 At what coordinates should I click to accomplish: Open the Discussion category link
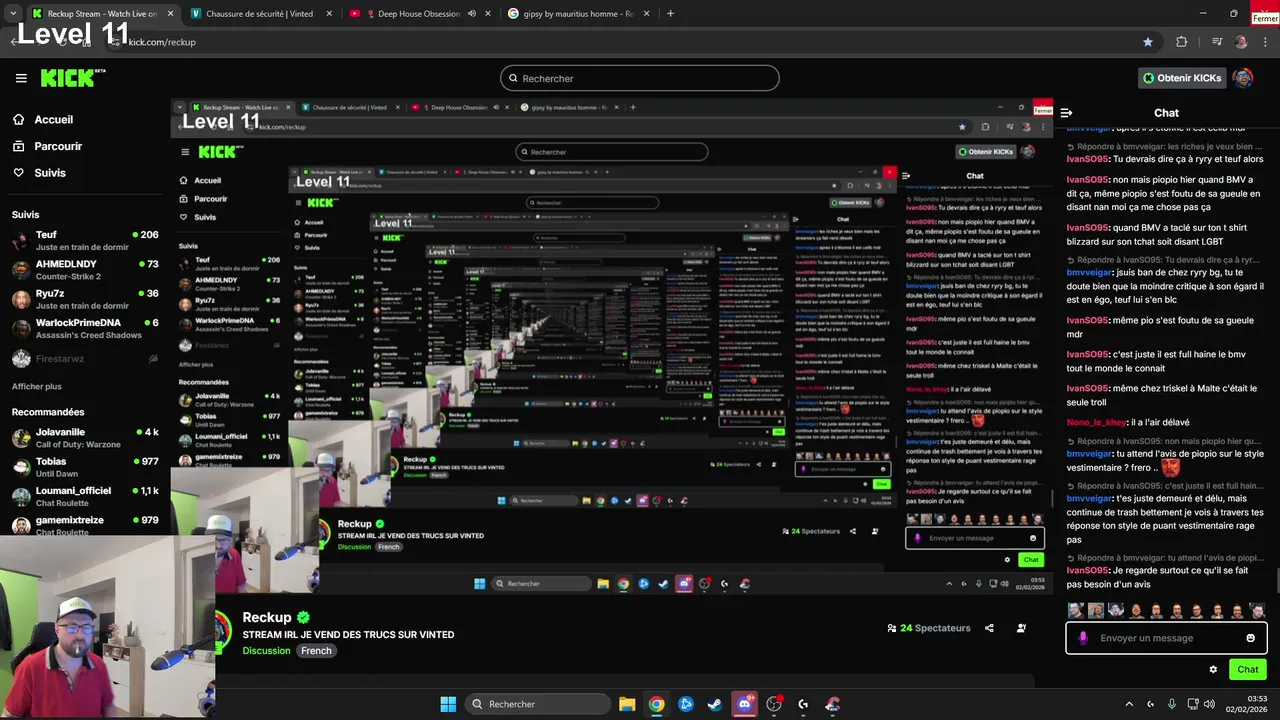coord(266,651)
